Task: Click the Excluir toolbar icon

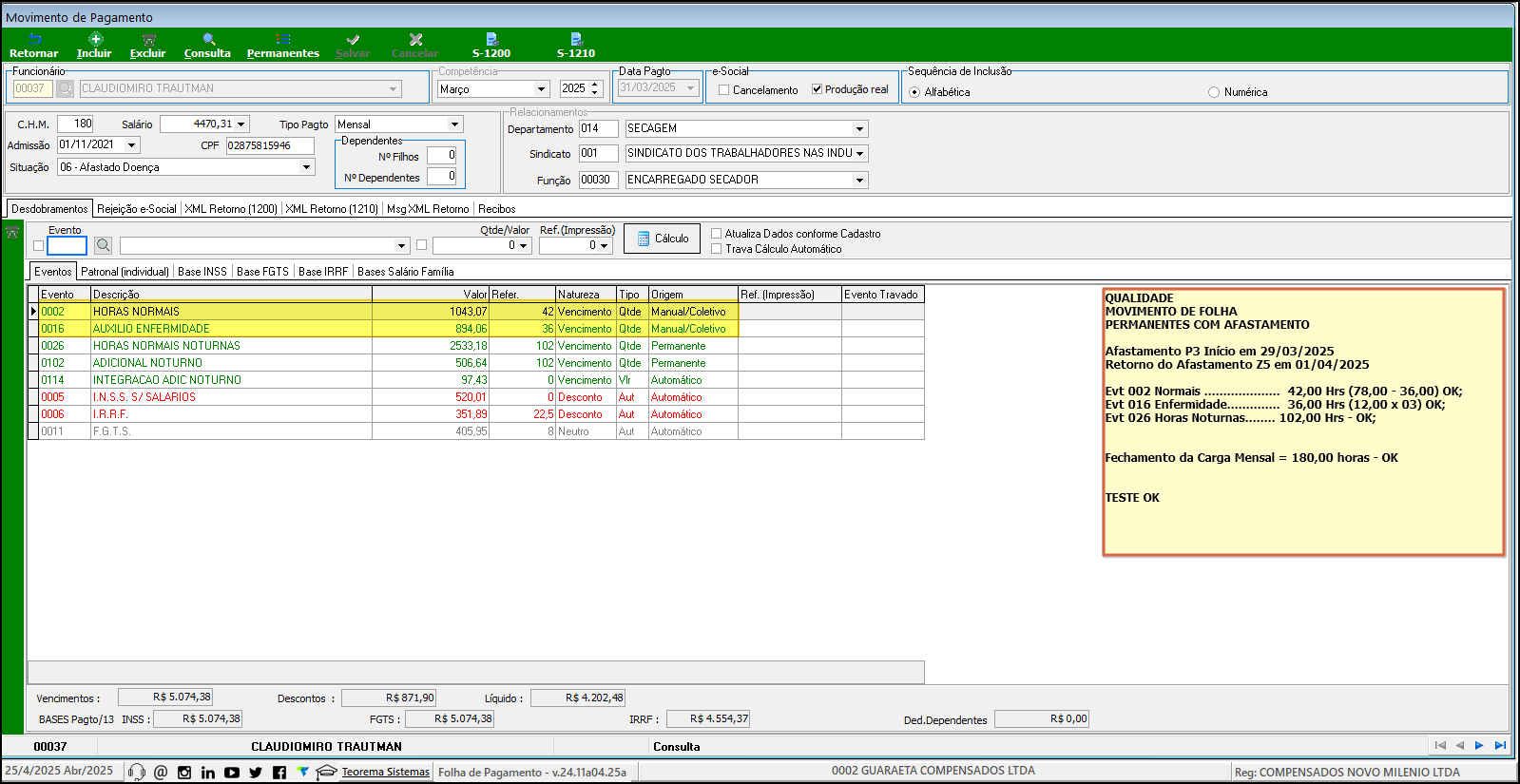Action: tap(148, 39)
